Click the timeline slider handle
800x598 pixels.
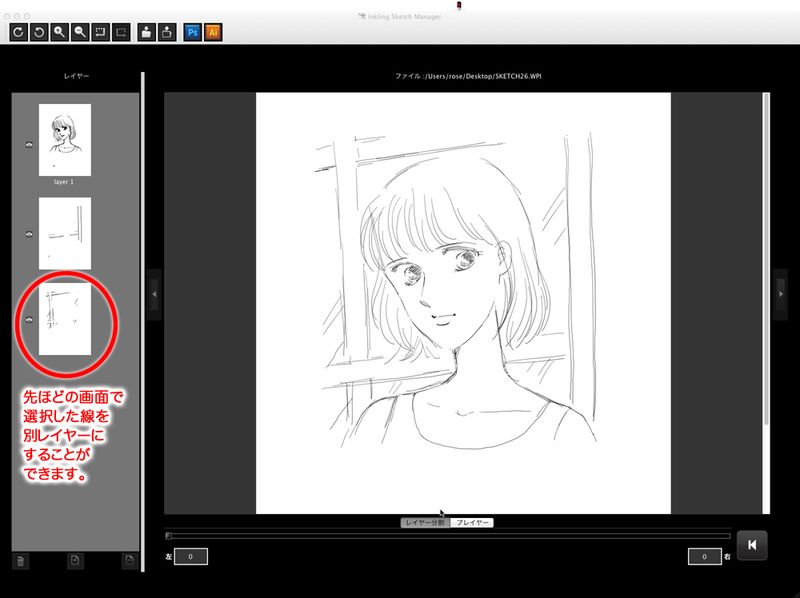tap(168, 536)
